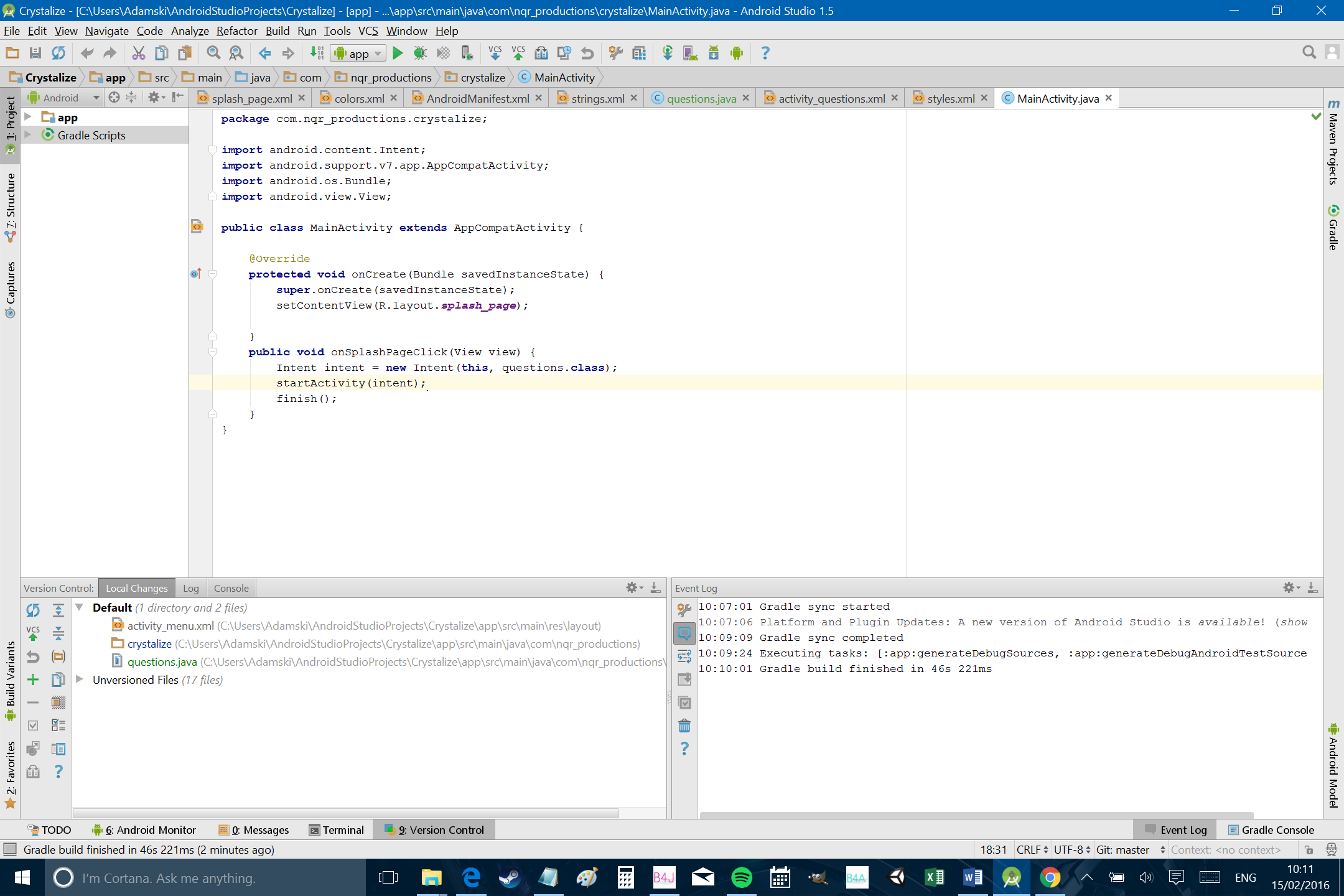
Task: Open the Build menu
Action: tap(276, 30)
